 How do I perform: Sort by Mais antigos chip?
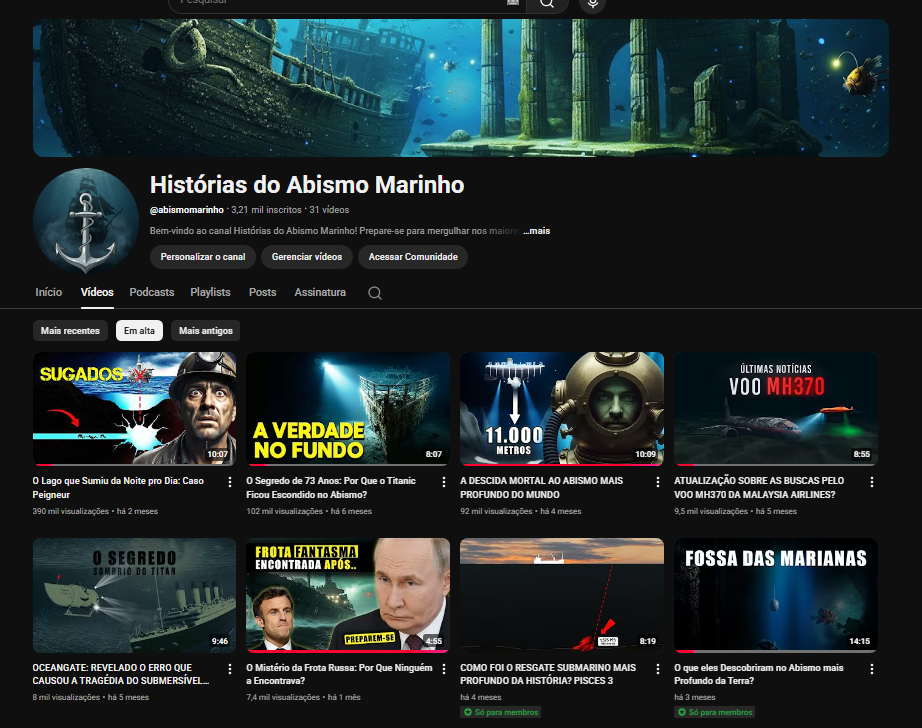[x=206, y=330]
